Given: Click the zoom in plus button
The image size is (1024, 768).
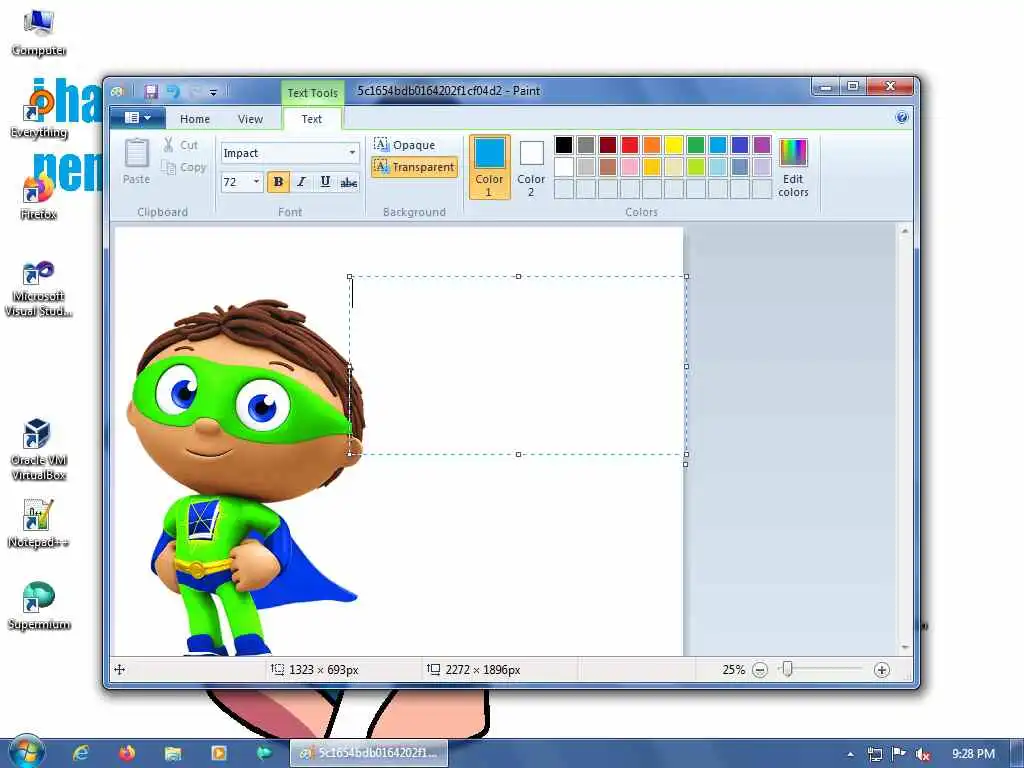Looking at the screenshot, I should click(882, 670).
